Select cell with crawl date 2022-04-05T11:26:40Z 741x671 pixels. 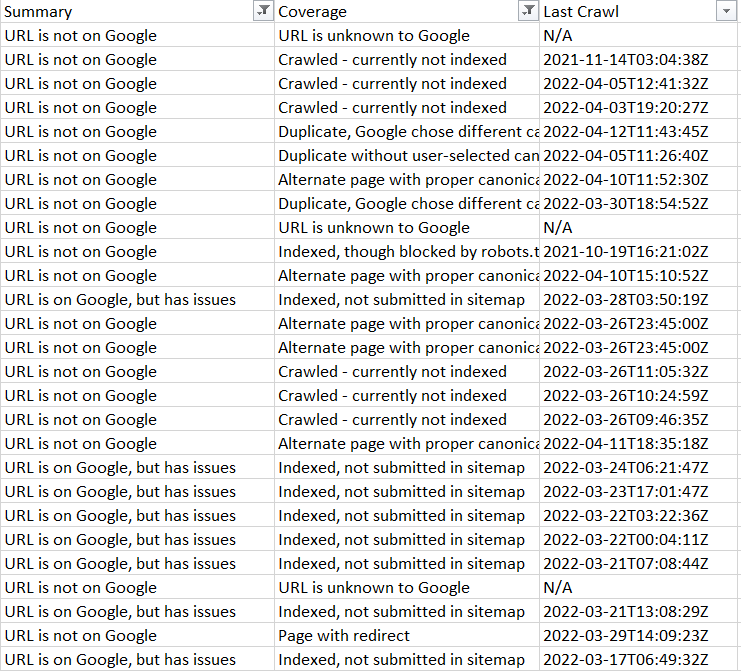coord(638,155)
